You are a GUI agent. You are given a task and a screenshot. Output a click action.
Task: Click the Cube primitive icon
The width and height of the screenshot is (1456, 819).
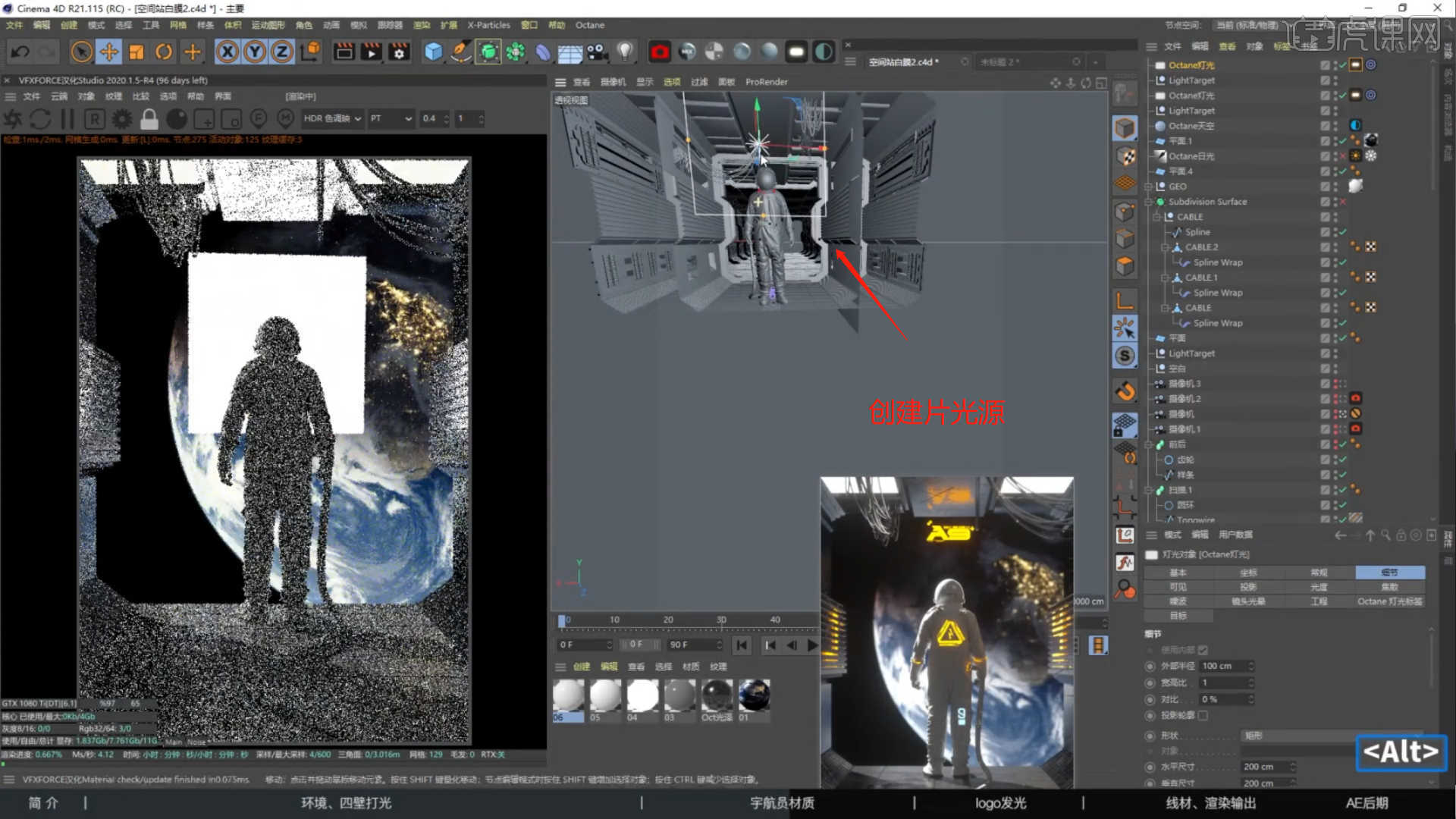pos(433,52)
